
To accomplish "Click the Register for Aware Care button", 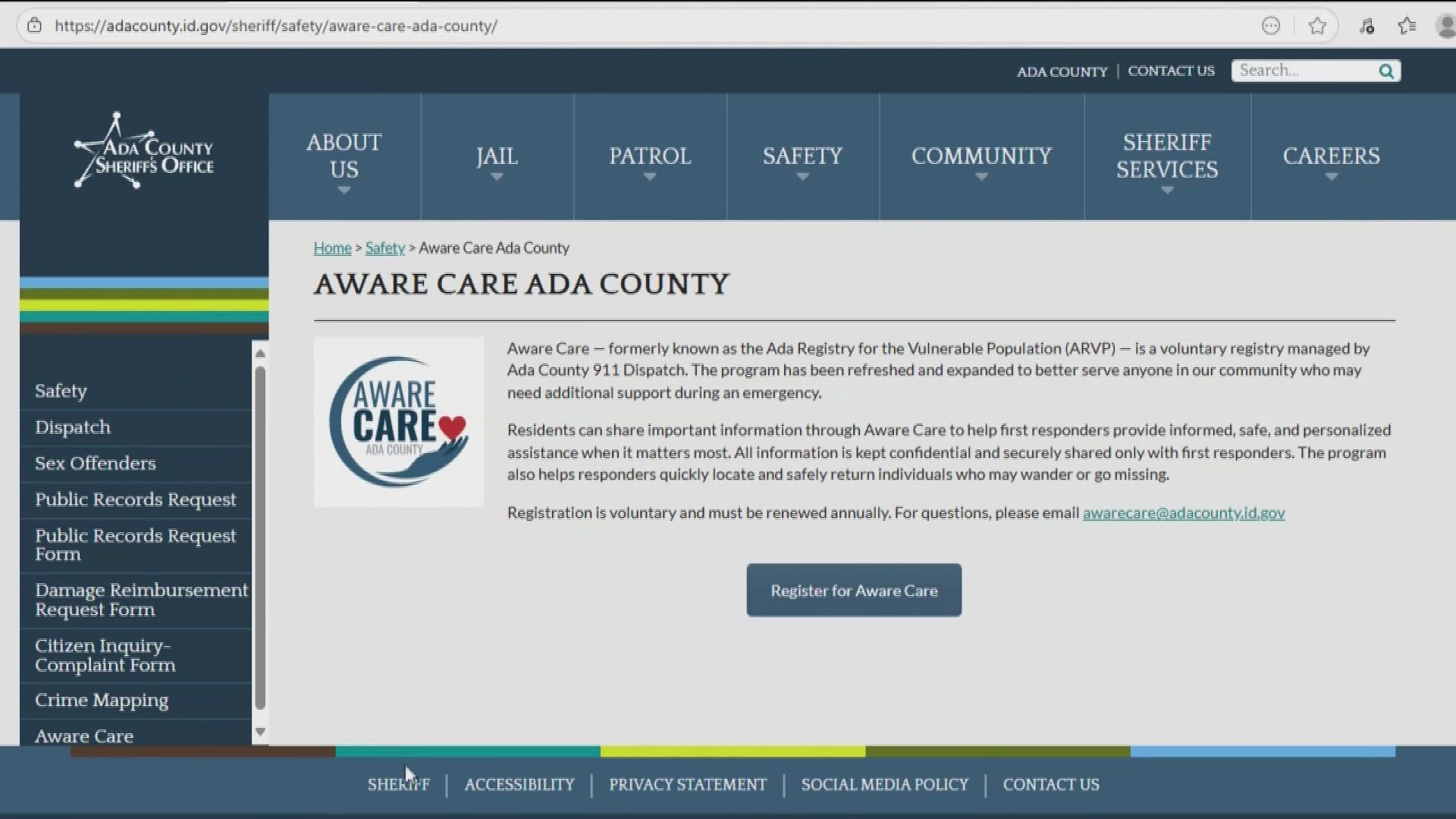I will coord(853,590).
